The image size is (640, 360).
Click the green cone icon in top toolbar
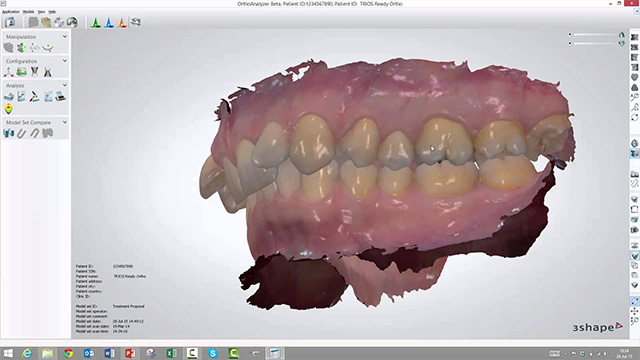pyautogui.click(x=96, y=22)
